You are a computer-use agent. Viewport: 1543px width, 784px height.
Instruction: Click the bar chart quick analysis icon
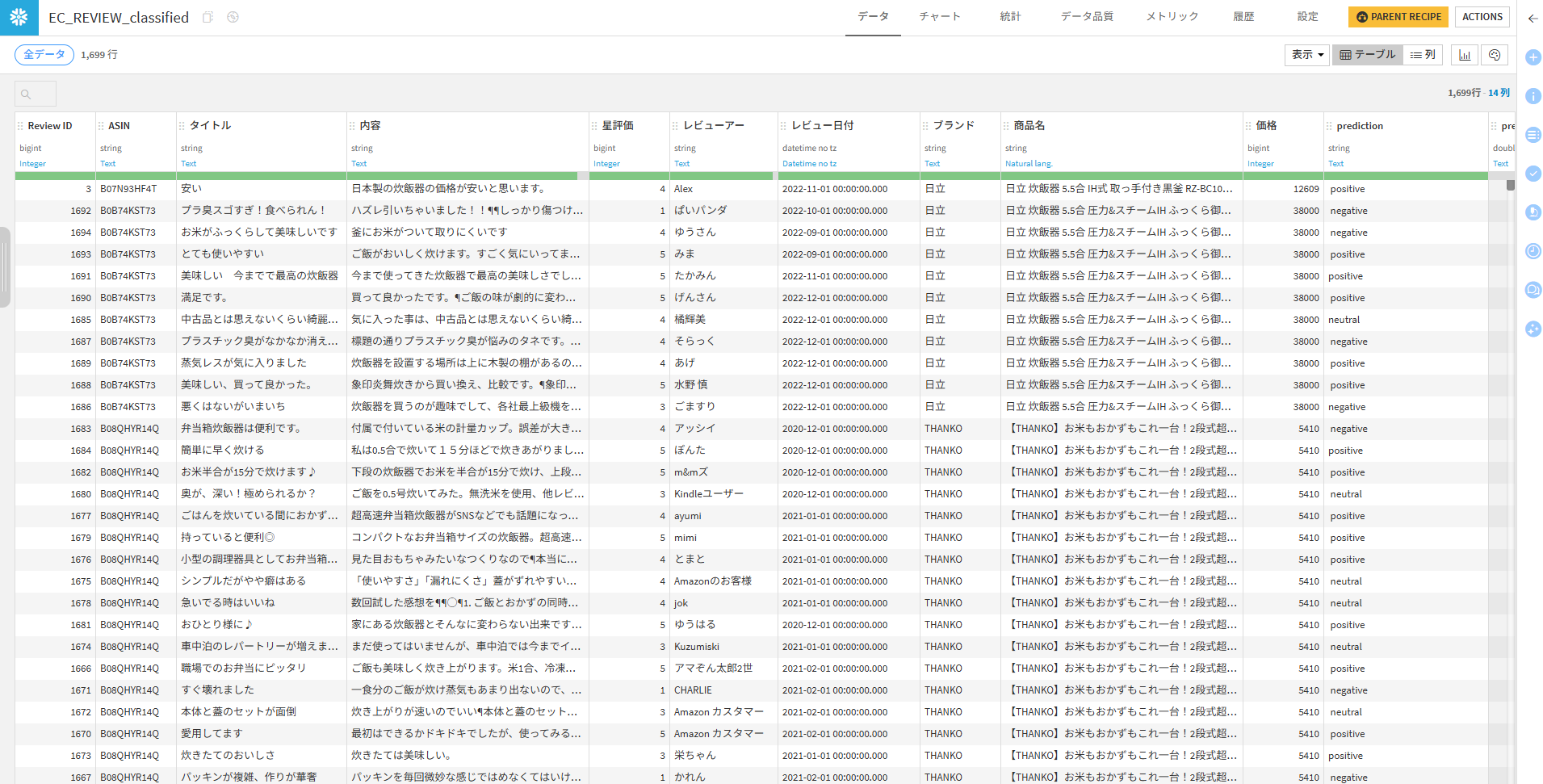(x=1465, y=55)
